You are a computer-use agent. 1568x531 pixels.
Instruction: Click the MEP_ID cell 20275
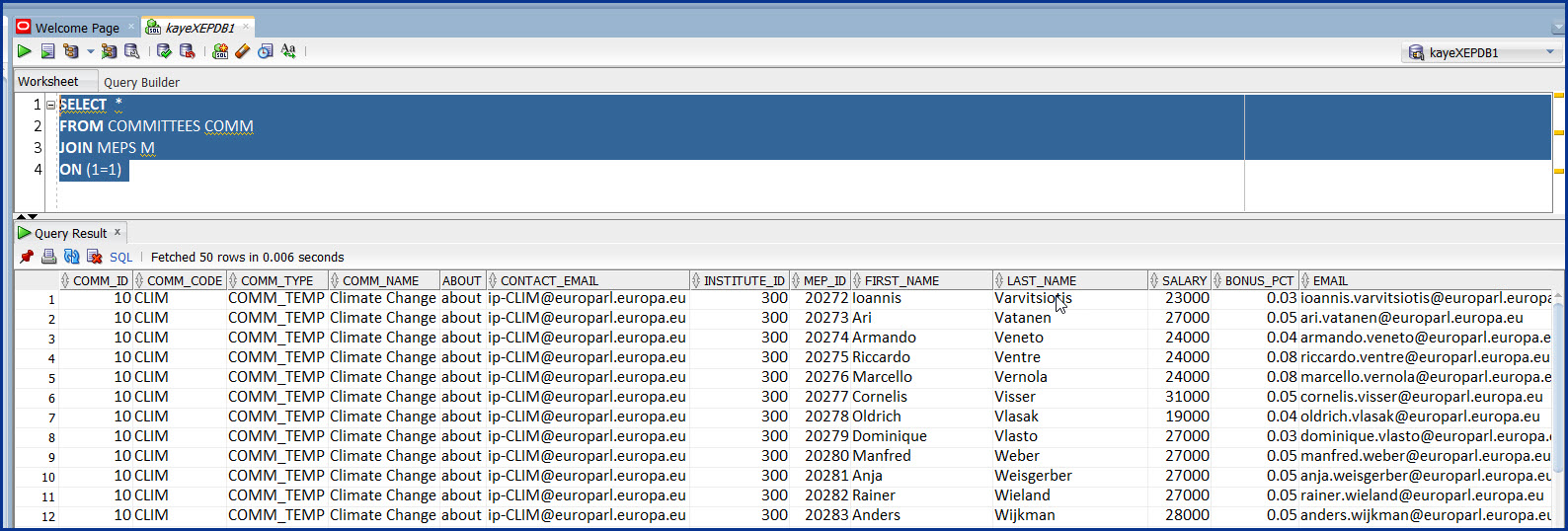coord(820,357)
